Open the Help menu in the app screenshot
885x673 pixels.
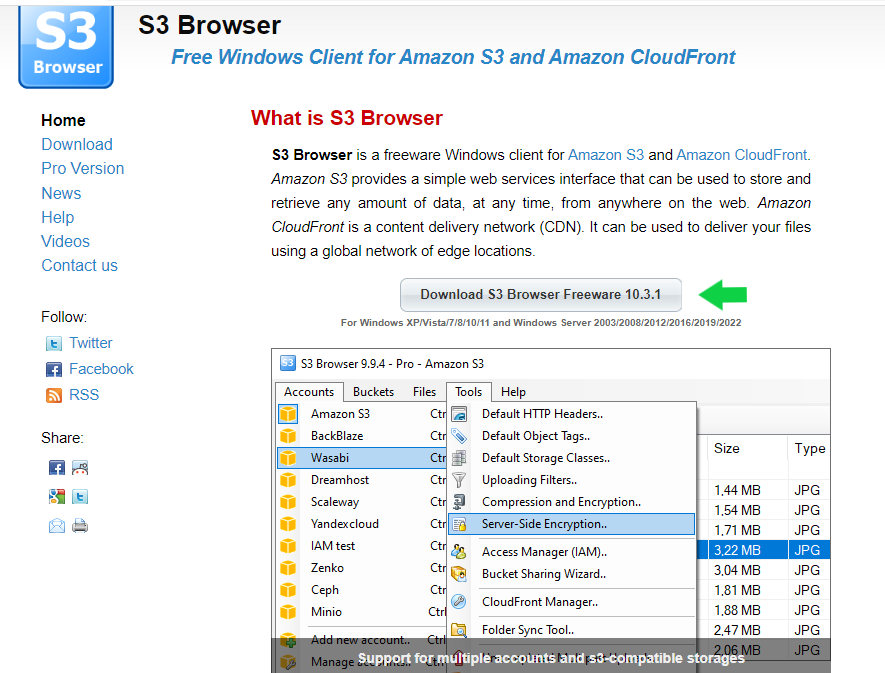(x=513, y=392)
